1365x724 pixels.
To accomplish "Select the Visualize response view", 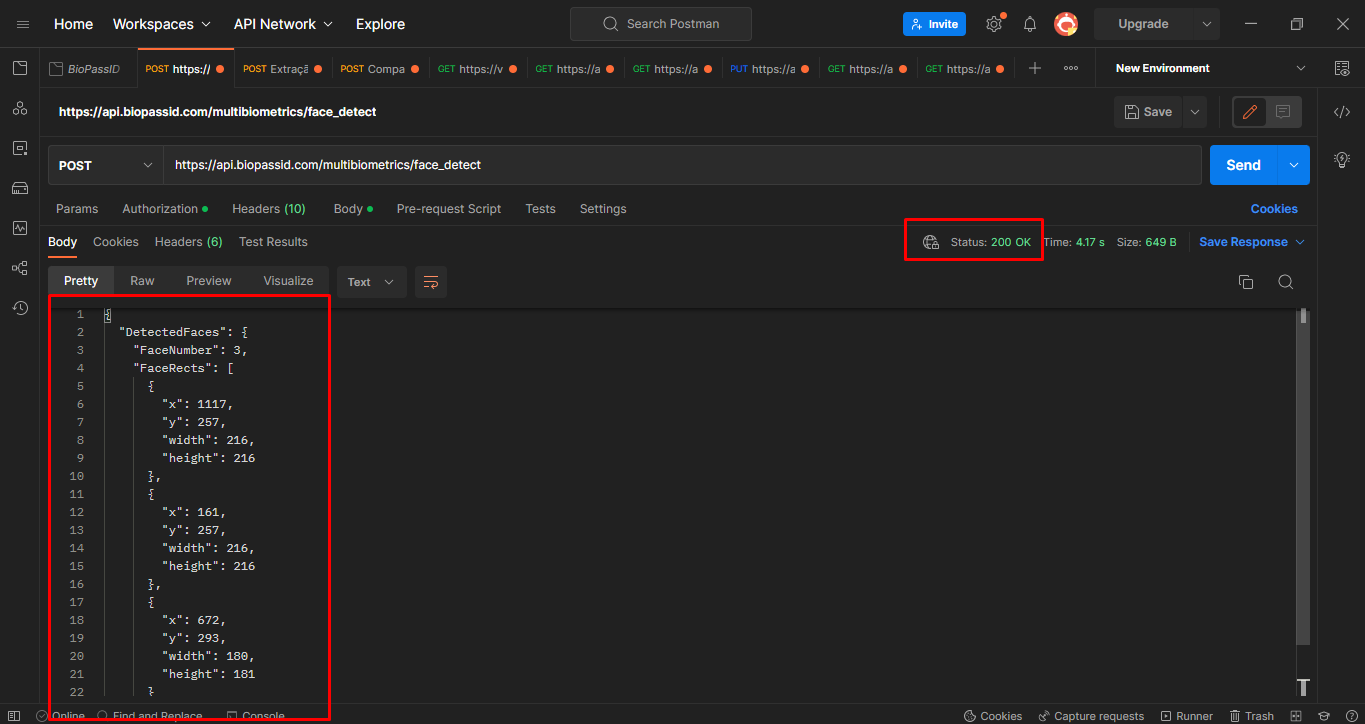I will click(288, 281).
